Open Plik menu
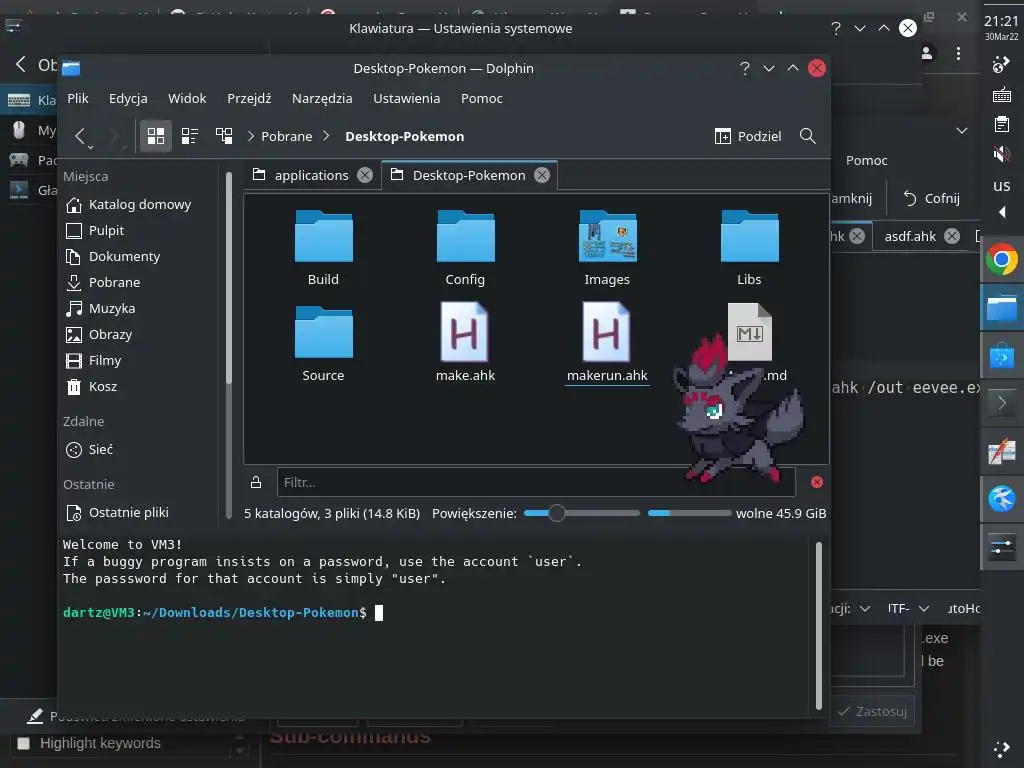This screenshot has width=1024, height=768. (x=78, y=98)
